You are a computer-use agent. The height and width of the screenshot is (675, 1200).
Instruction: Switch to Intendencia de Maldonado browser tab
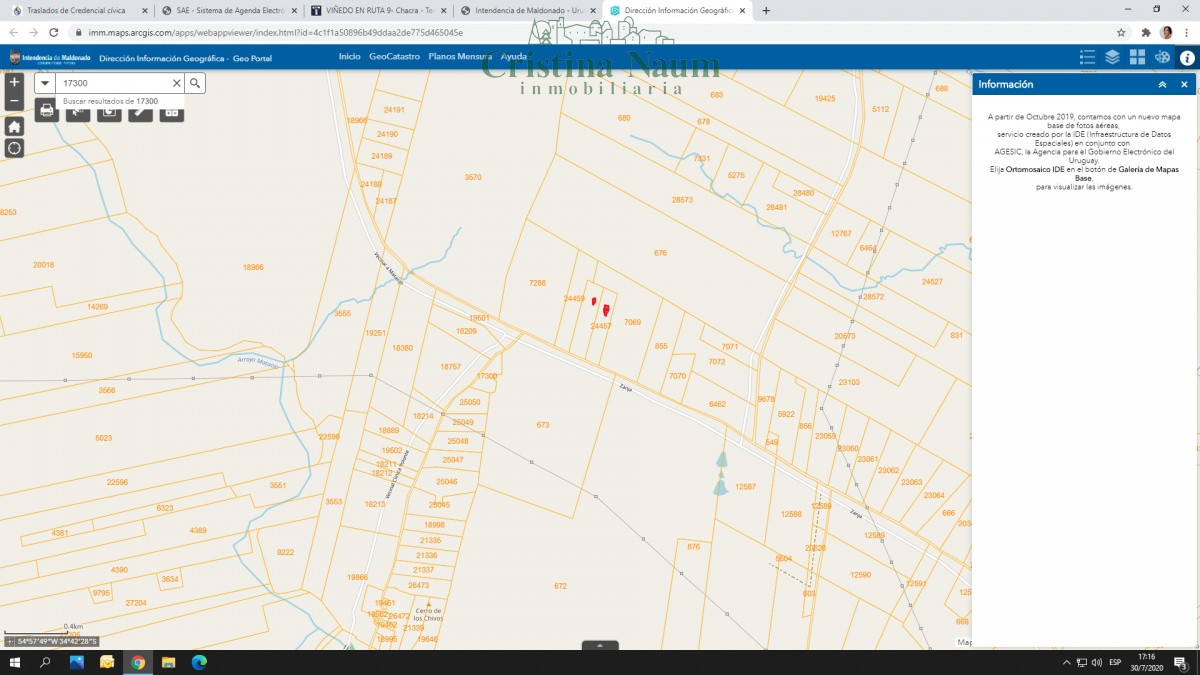coord(530,10)
